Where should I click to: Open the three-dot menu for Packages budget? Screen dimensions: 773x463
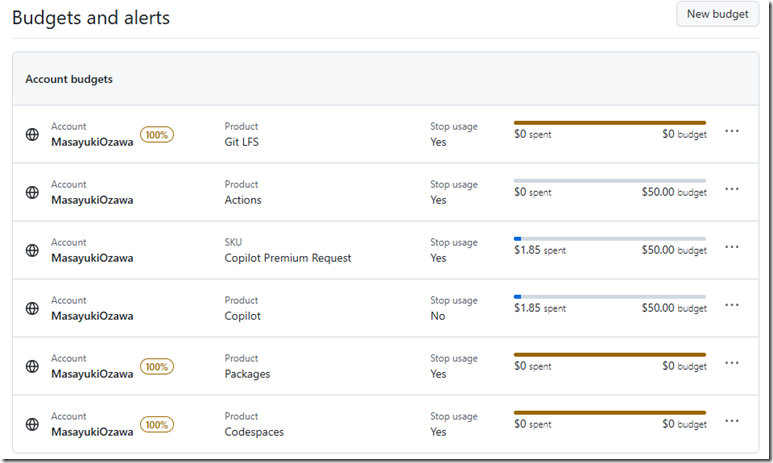tap(732, 363)
